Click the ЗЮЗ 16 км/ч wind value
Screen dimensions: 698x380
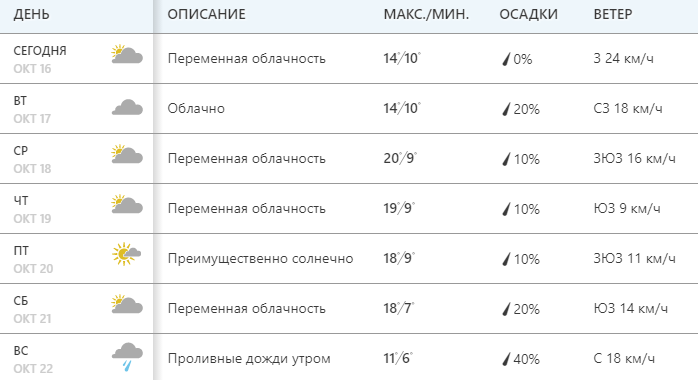(x=634, y=158)
